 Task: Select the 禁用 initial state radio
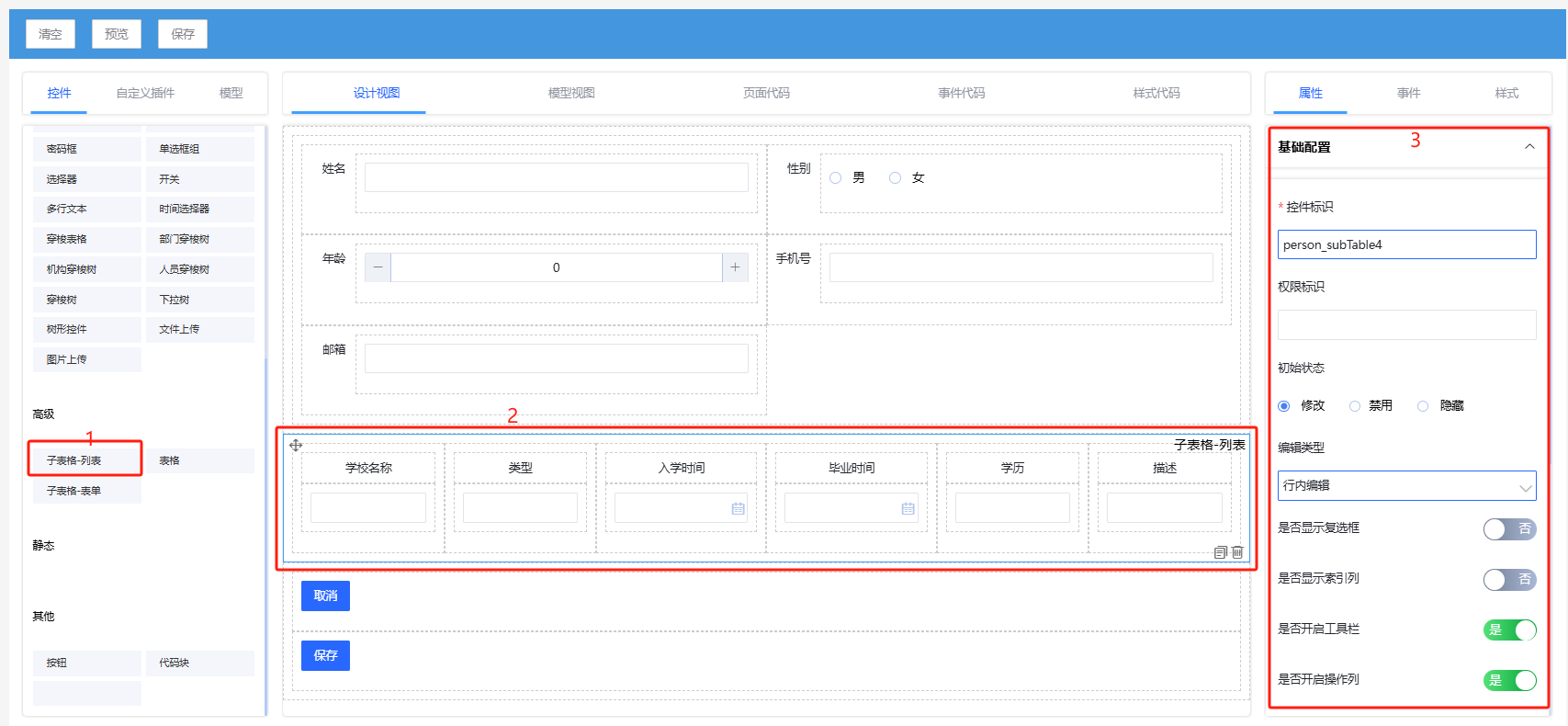click(x=1355, y=406)
